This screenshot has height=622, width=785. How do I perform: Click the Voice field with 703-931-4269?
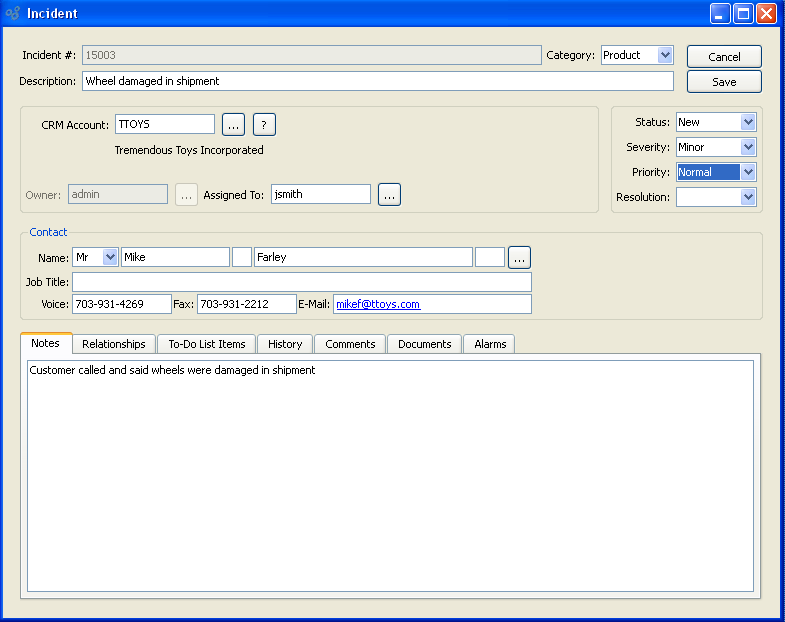122,304
